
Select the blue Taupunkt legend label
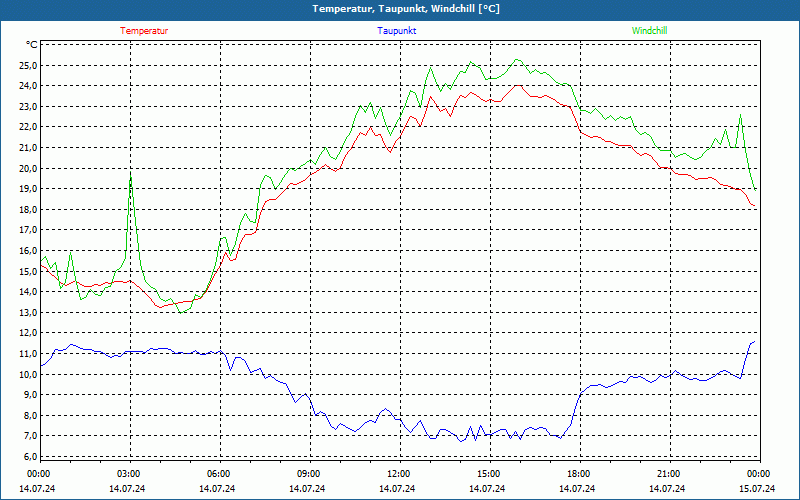396,31
